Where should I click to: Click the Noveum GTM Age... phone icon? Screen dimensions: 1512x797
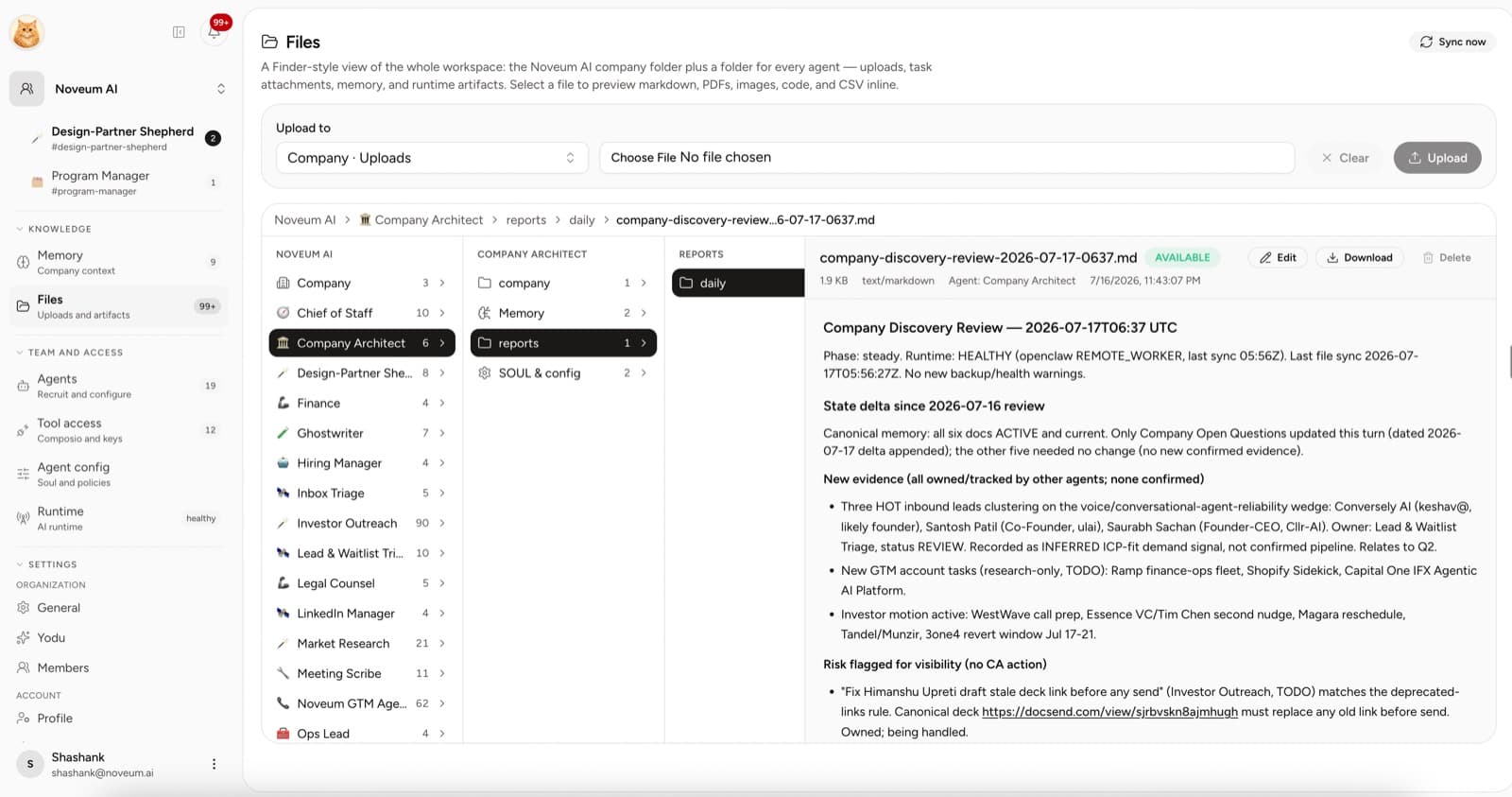283,703
